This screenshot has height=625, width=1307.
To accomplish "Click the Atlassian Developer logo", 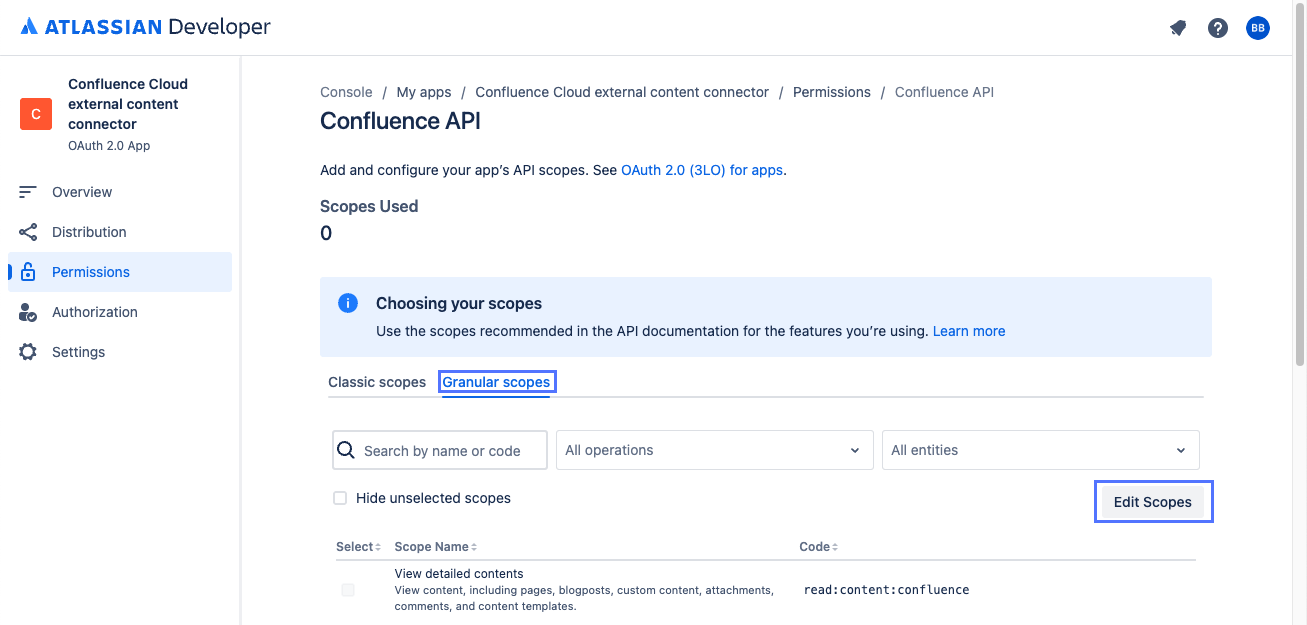I will click(145, 27).
